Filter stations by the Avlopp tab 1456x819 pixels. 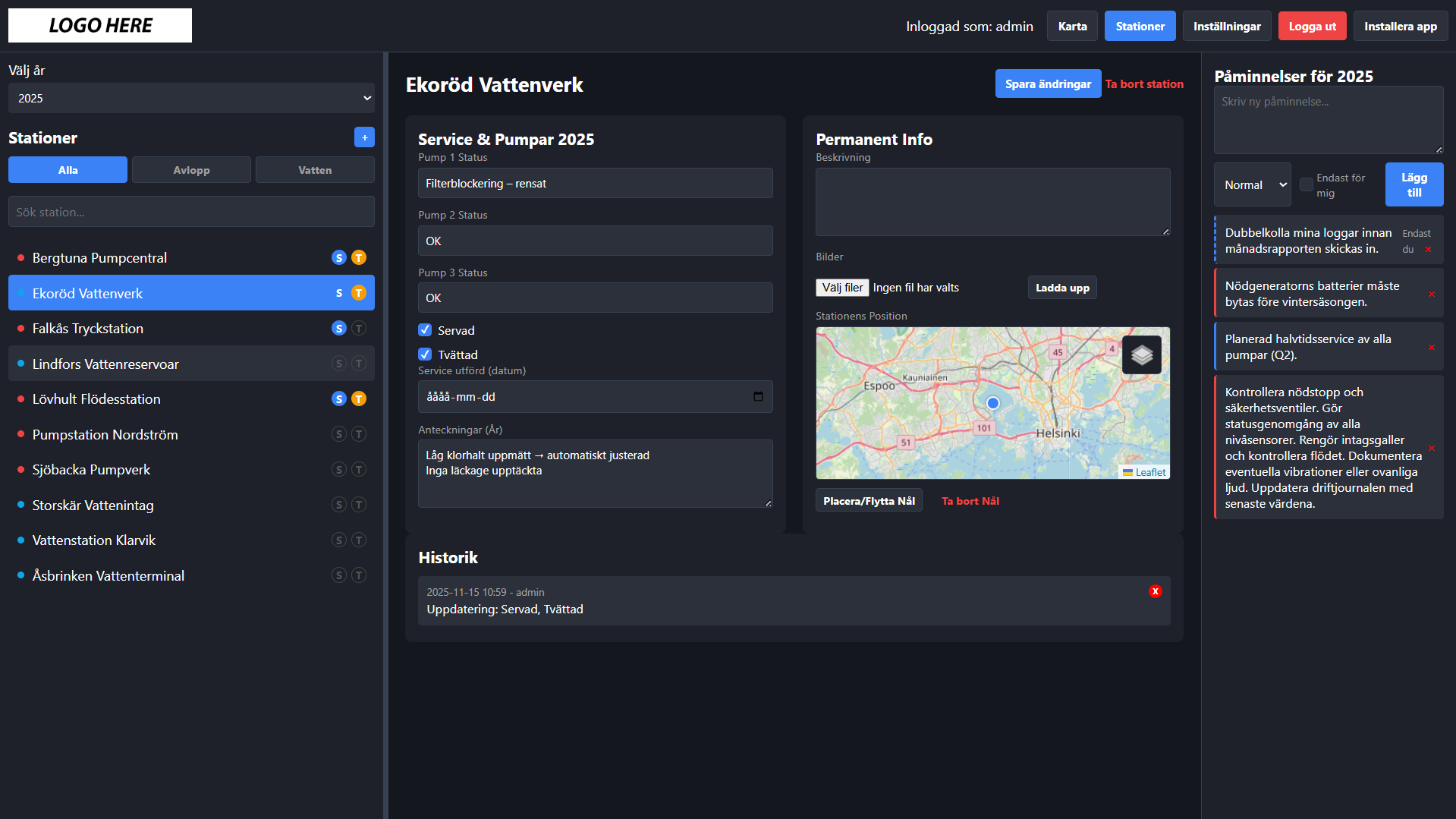(191, 170)
